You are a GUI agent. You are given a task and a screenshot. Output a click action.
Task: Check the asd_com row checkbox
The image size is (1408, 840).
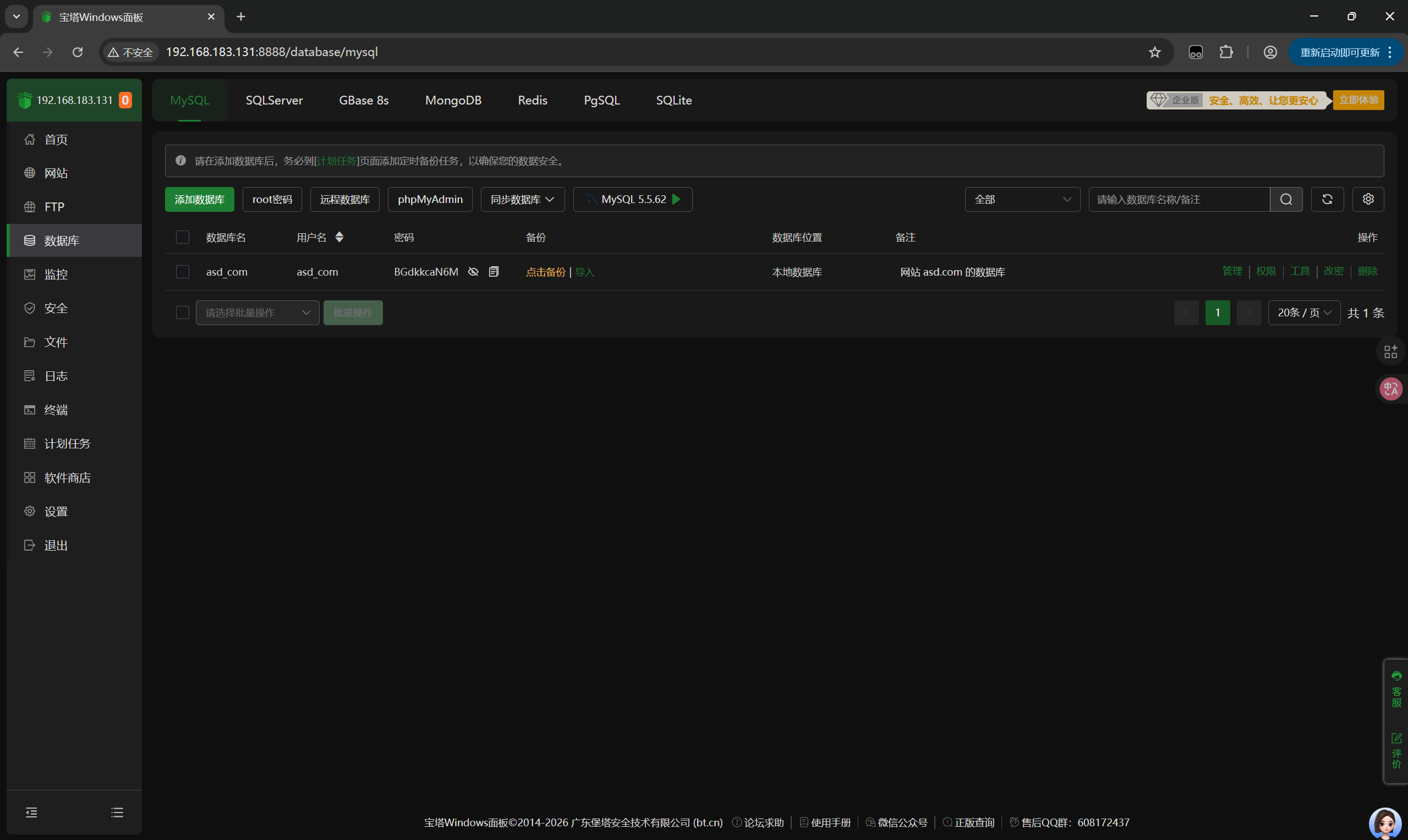(182, 272)
